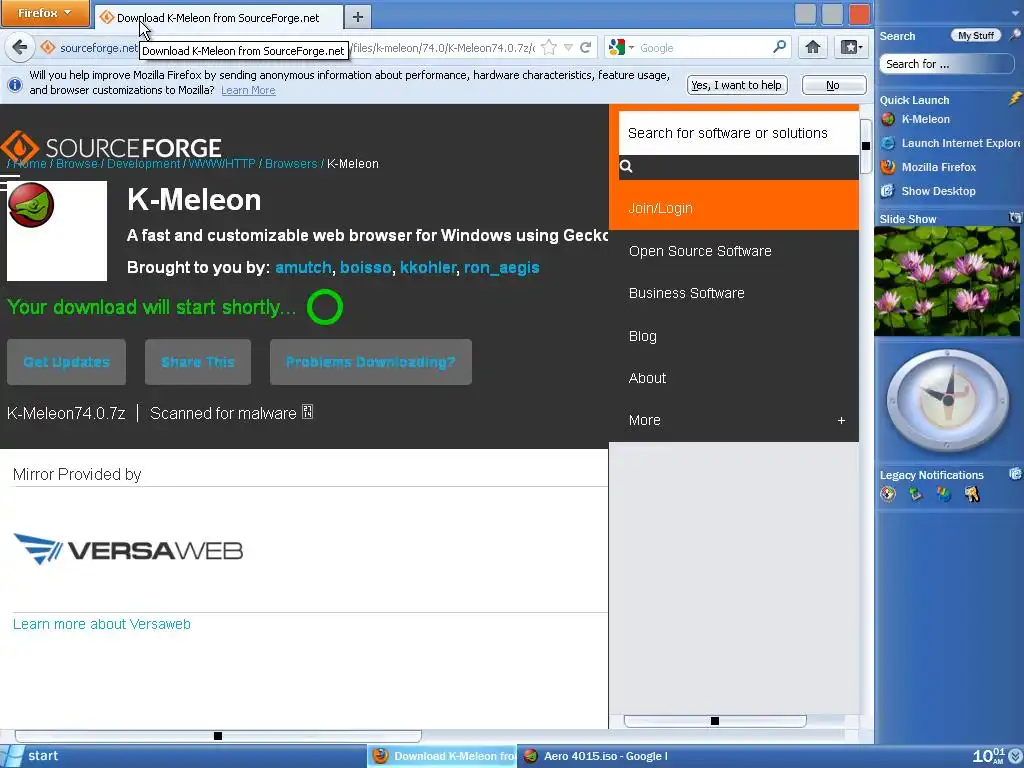Viewport: 1024px width, 768px height.
Task: Click the main horizontal scrollbar thumb
Action: (x=218, y=736)
